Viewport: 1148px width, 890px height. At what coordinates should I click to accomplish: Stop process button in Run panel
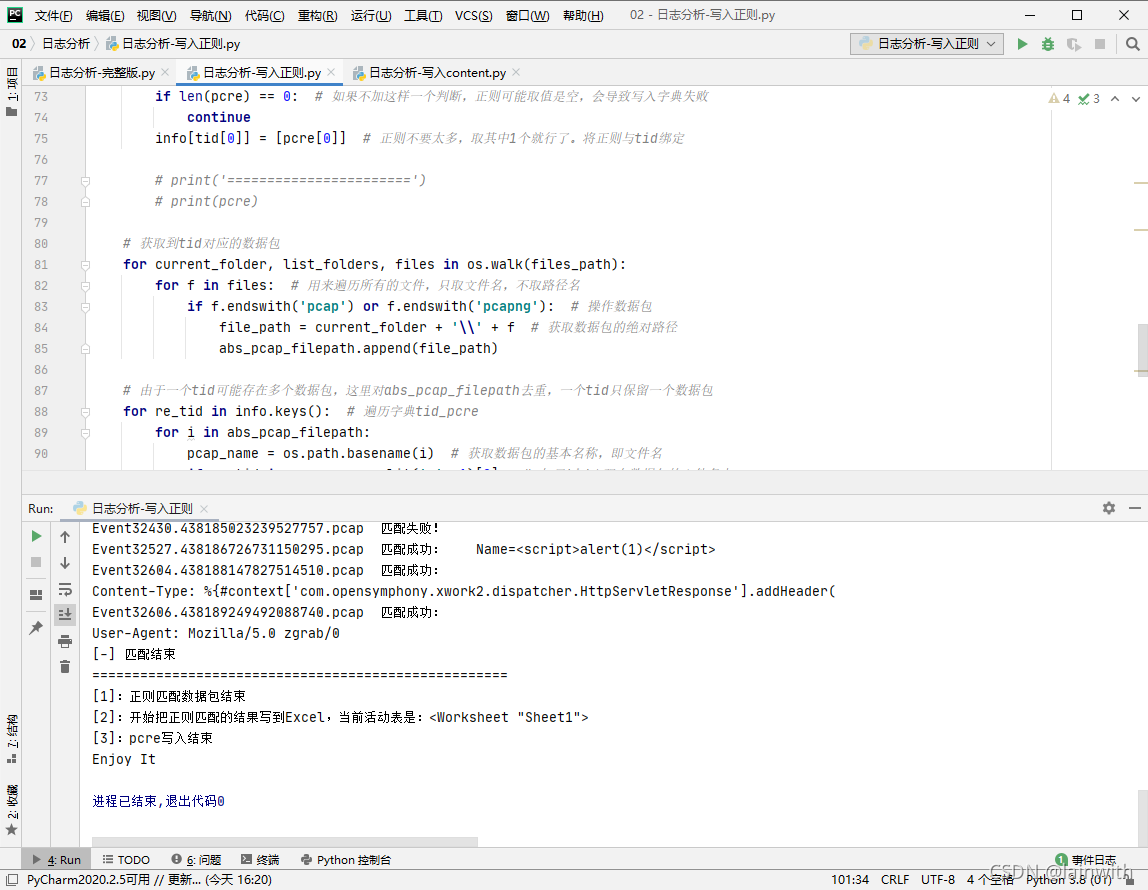coord(36,562)
